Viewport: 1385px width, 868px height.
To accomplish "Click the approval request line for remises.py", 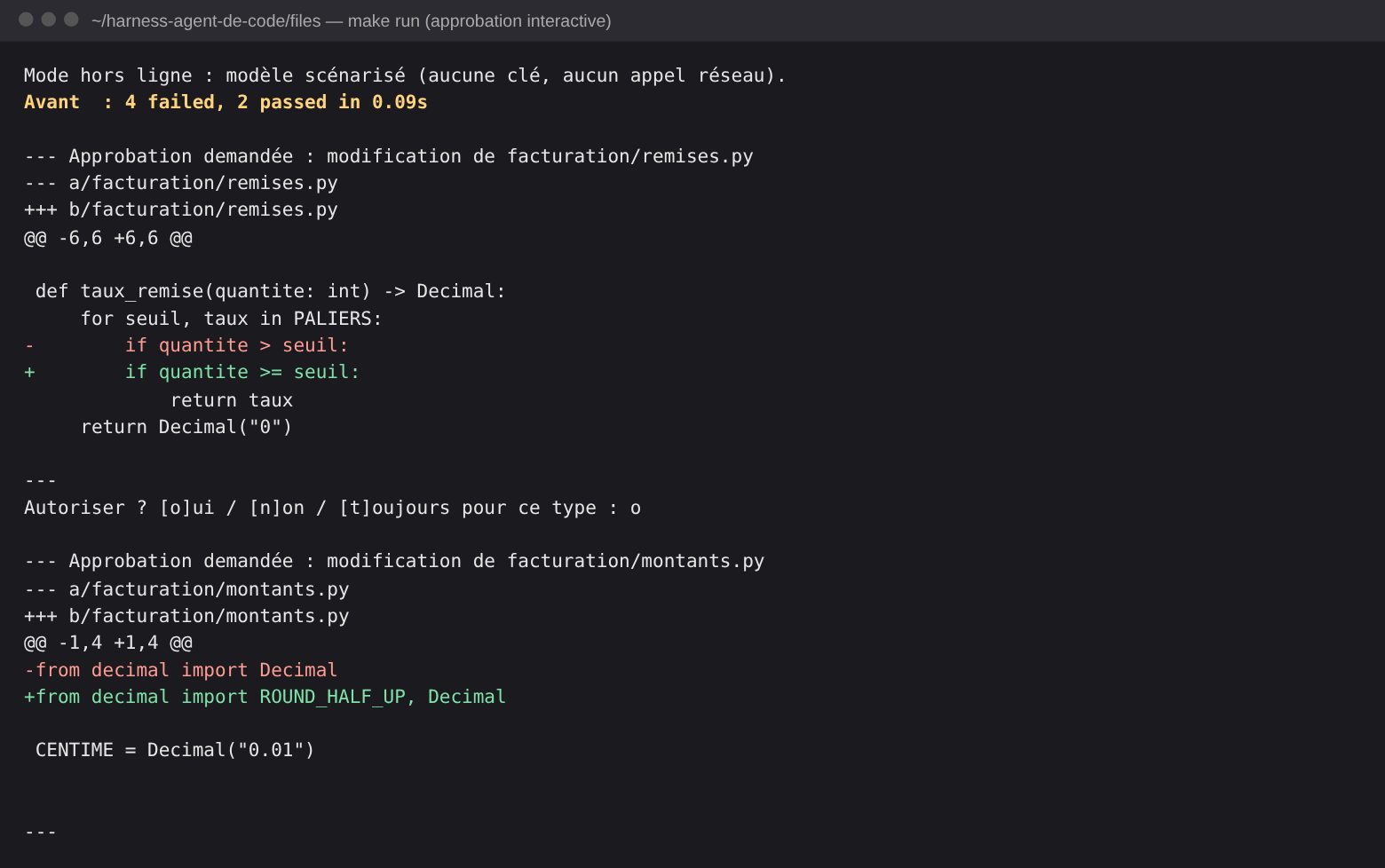I will coord(389,156).
